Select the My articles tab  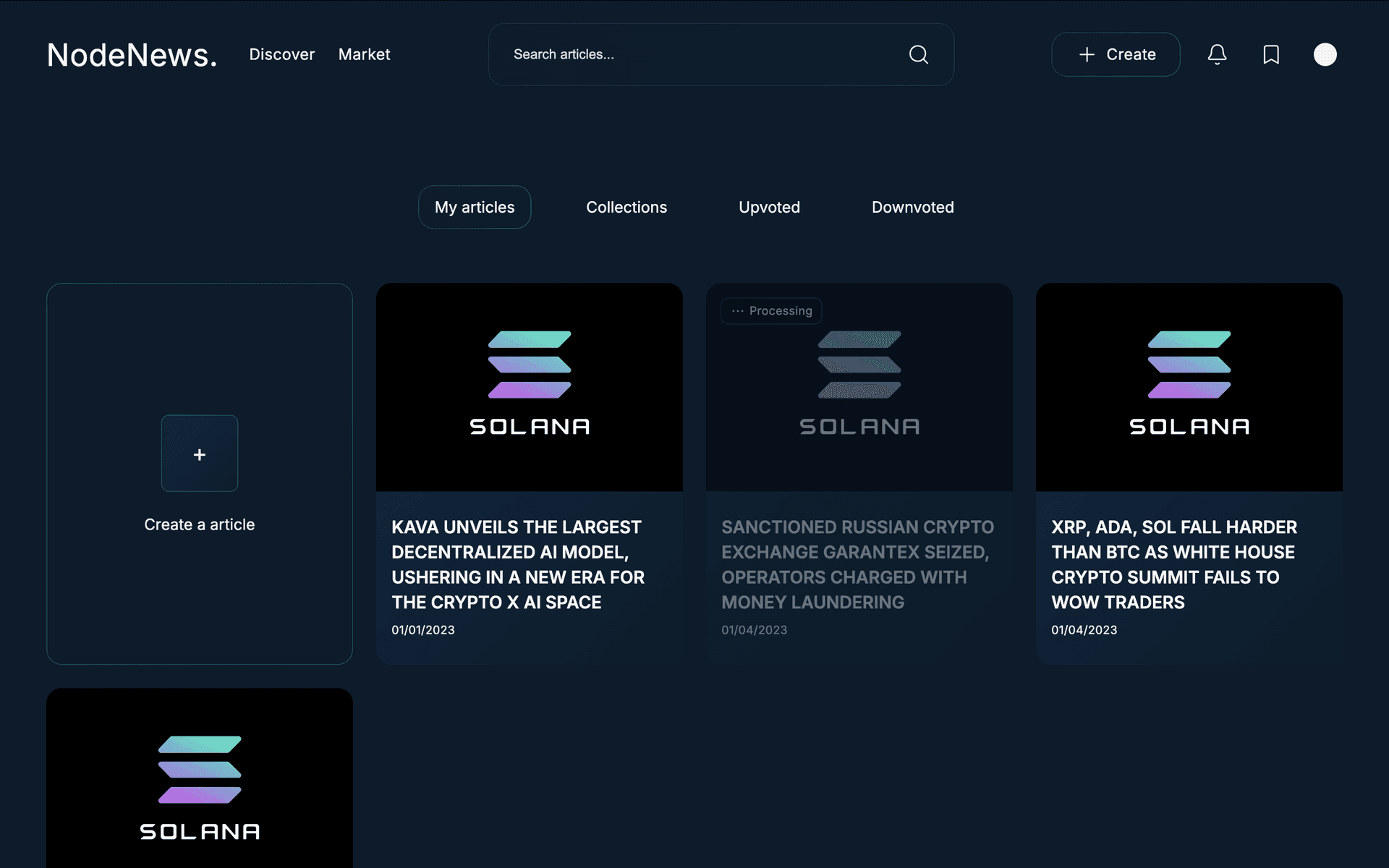(x=475, y=207)
